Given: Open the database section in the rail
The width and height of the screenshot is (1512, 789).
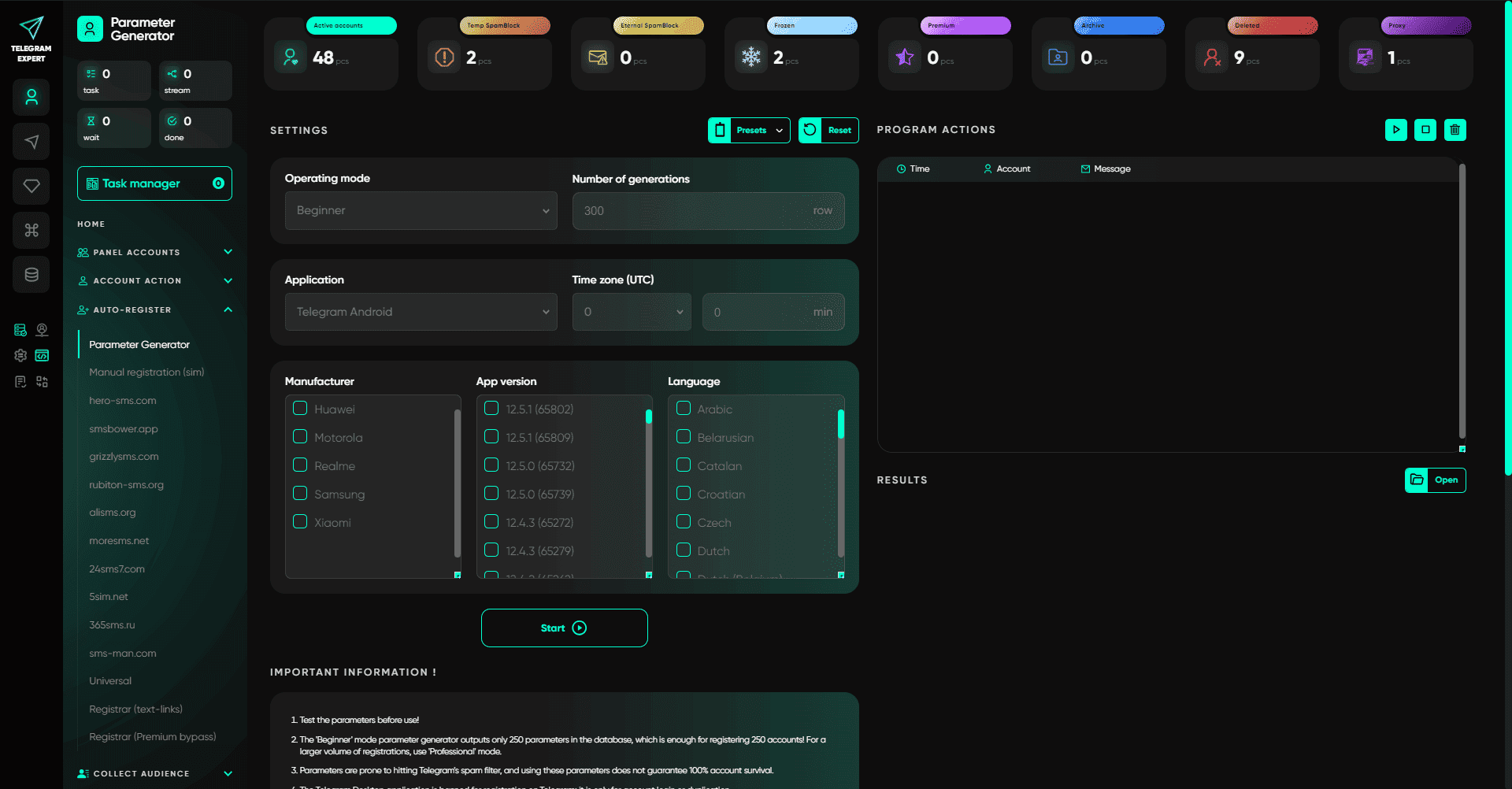Looking at the screenshot, I should tap(31, 275).
